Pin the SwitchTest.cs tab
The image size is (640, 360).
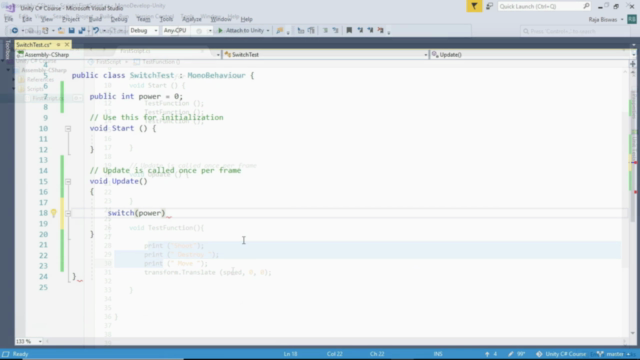click(58, 44)
